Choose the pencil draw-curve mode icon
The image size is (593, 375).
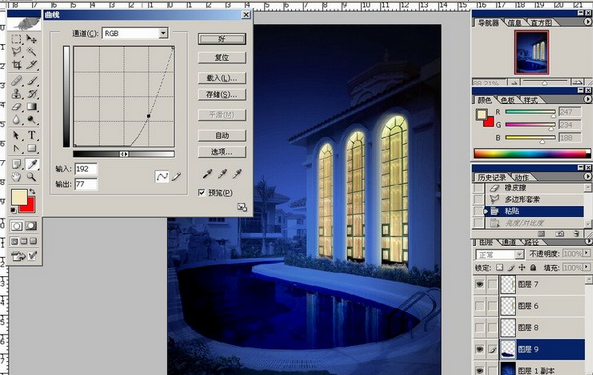coord(176,177)
